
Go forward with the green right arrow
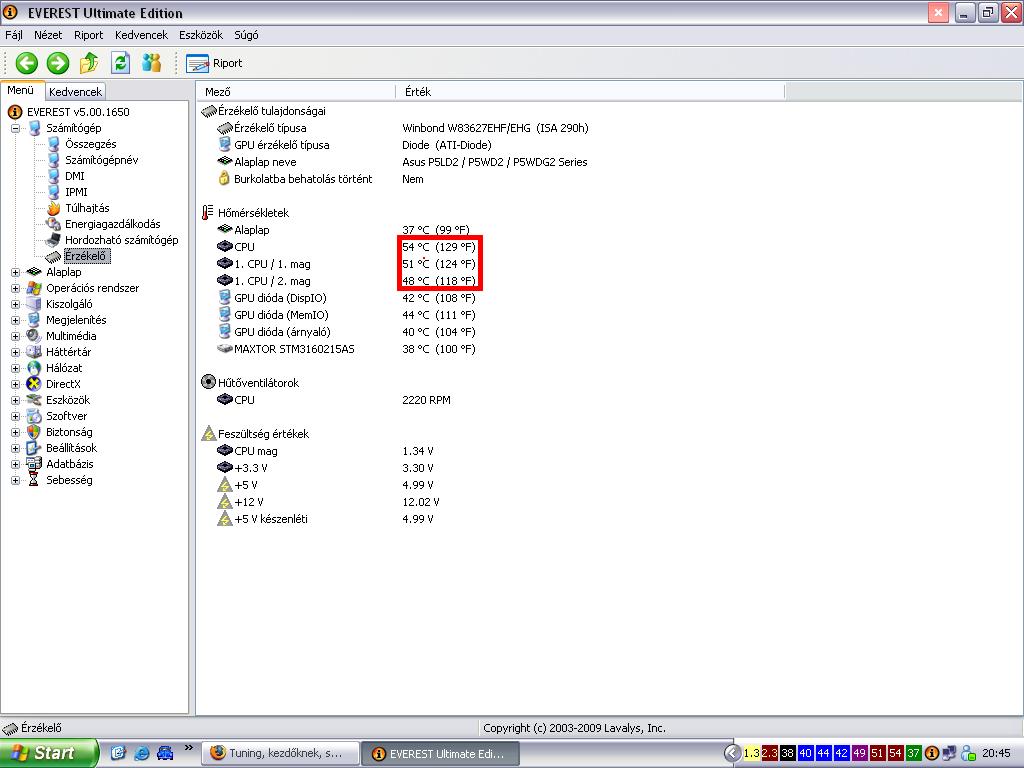(x=57, y=63)
